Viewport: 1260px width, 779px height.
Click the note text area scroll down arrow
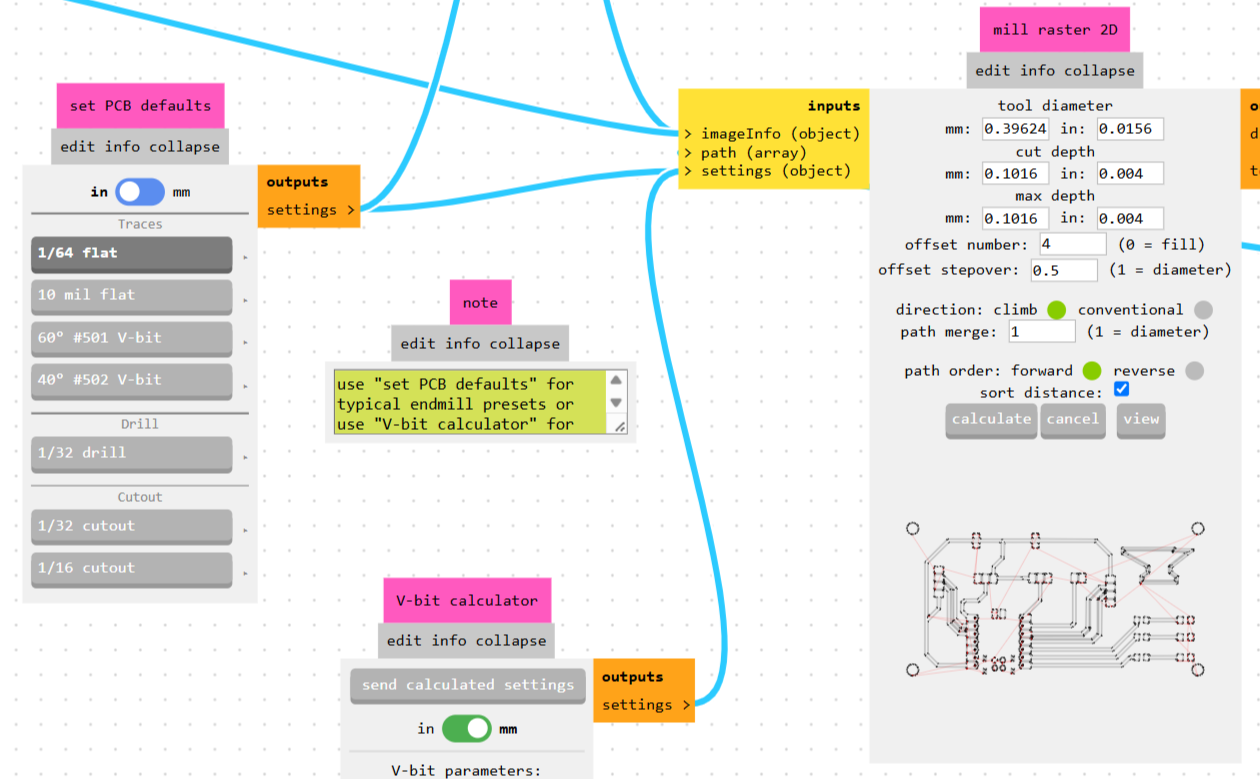617,403
